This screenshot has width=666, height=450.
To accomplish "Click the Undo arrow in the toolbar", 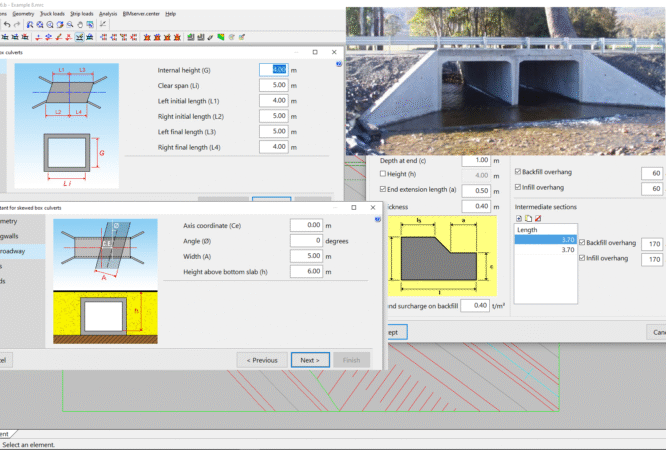I will click(7, 24).
